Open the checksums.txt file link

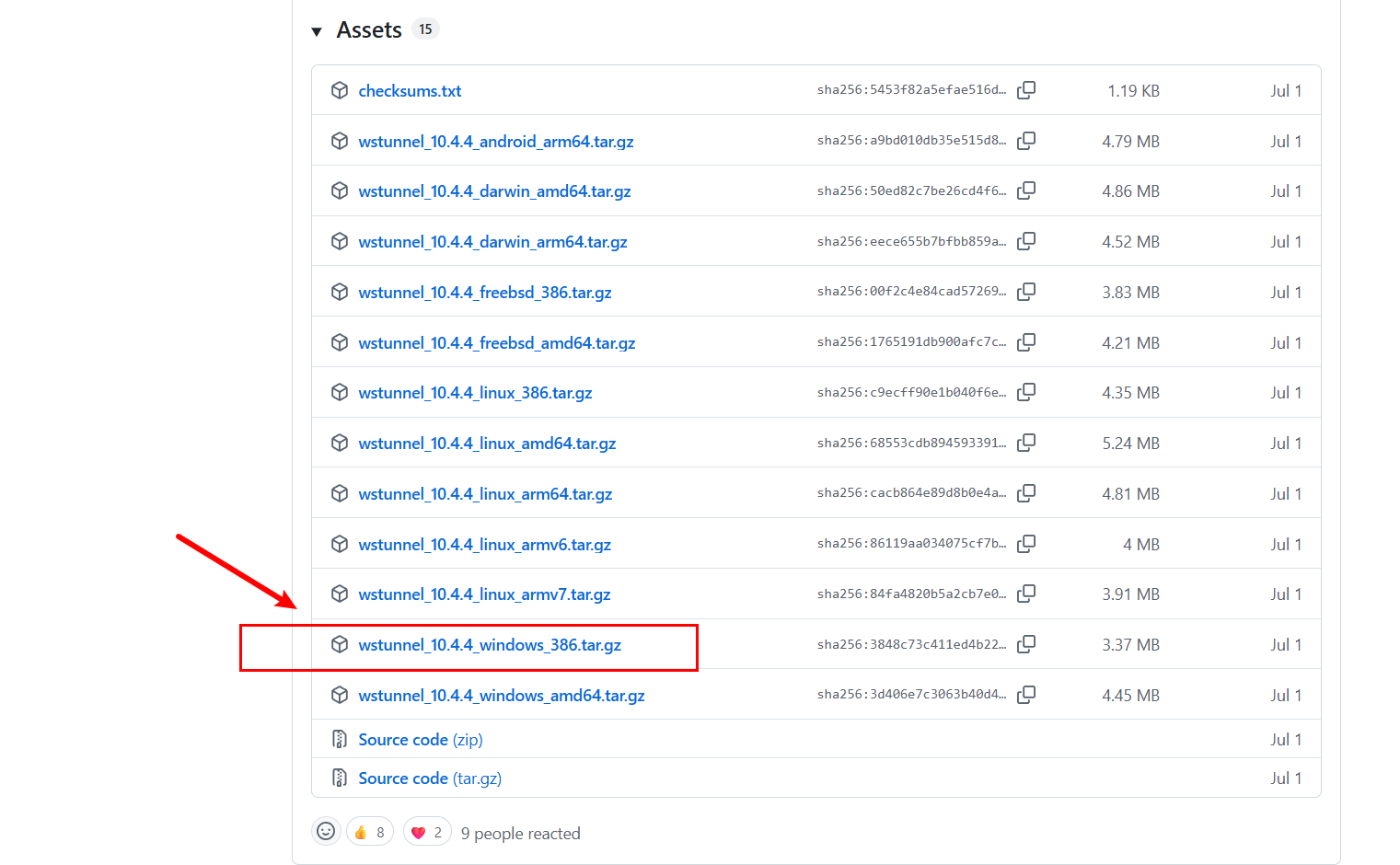tap(410, 91)
